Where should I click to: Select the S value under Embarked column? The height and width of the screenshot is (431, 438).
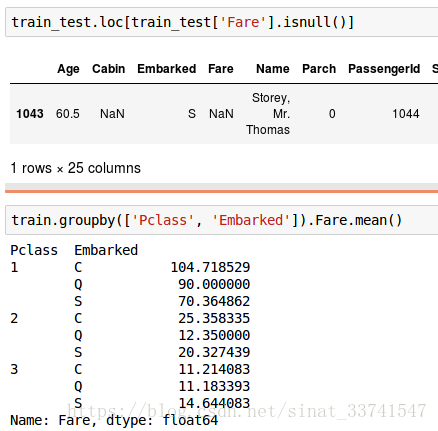point(192,114)
